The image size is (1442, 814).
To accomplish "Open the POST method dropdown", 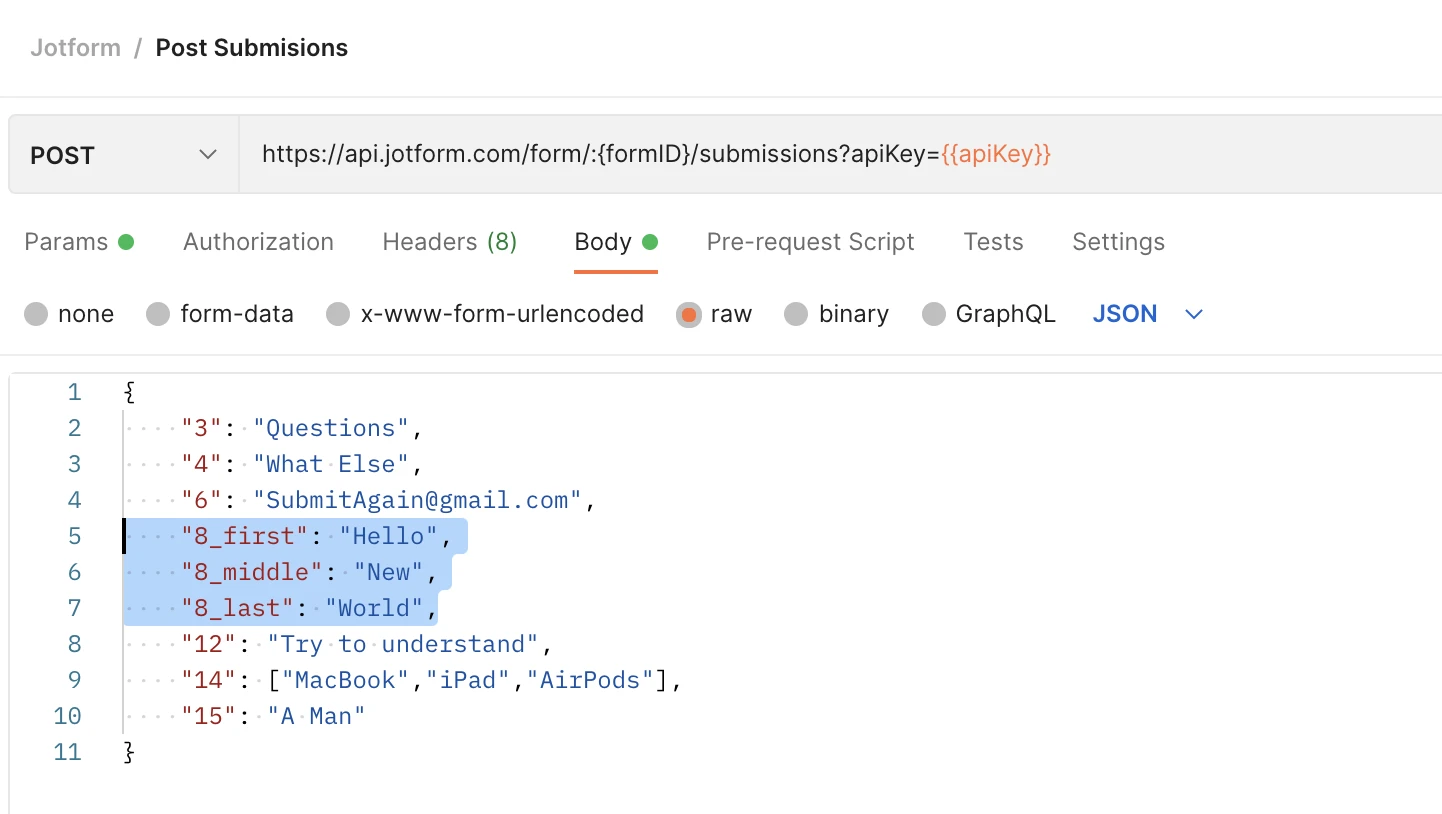I will click(120, 154).
